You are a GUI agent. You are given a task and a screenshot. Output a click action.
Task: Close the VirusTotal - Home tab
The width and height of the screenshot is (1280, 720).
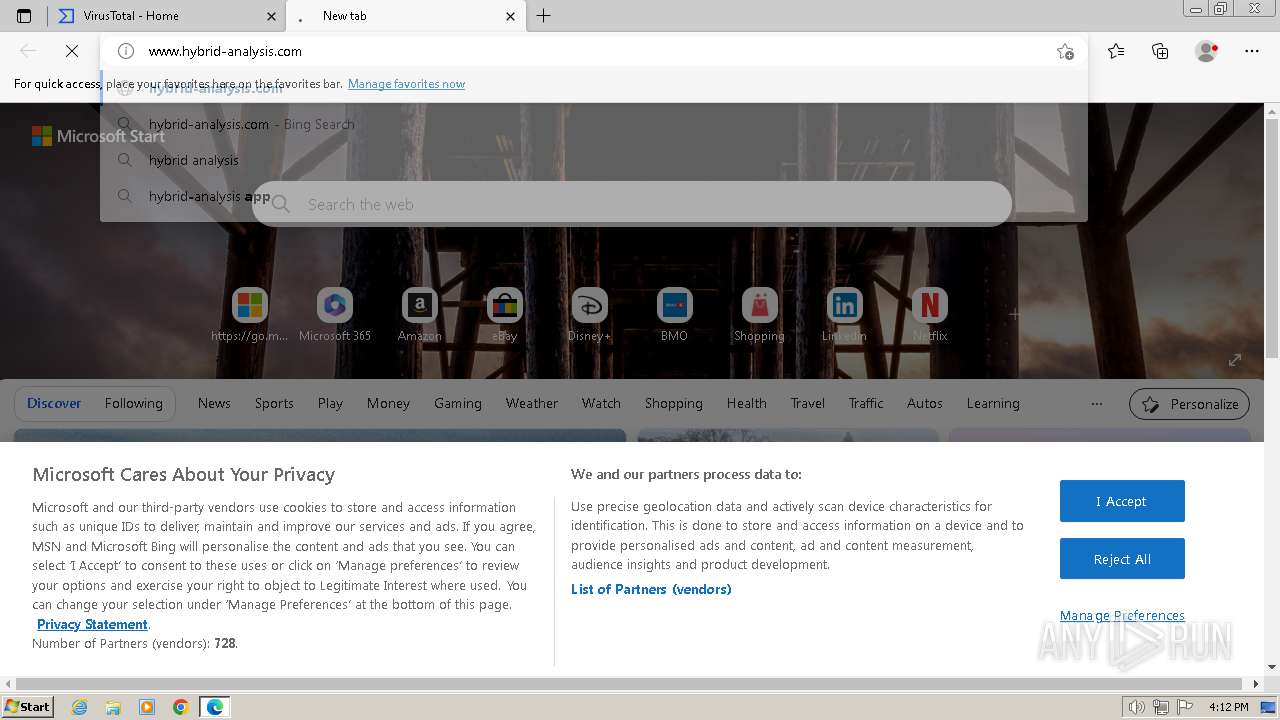271,16
